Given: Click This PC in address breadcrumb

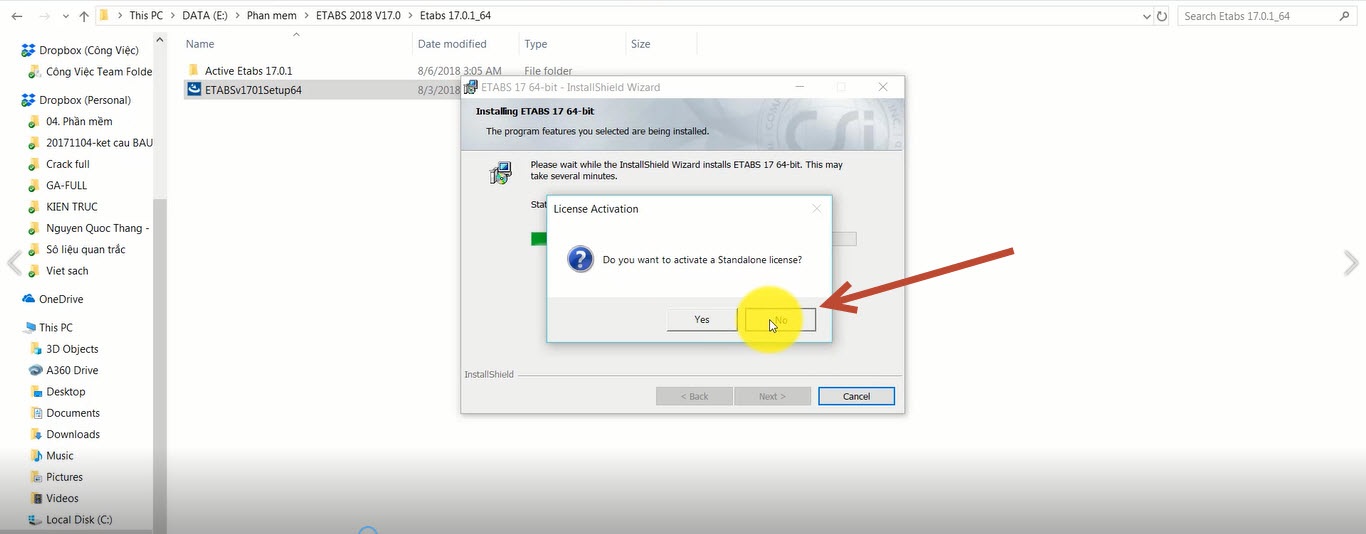Looking at the screenshot, I should coord(146,16).
